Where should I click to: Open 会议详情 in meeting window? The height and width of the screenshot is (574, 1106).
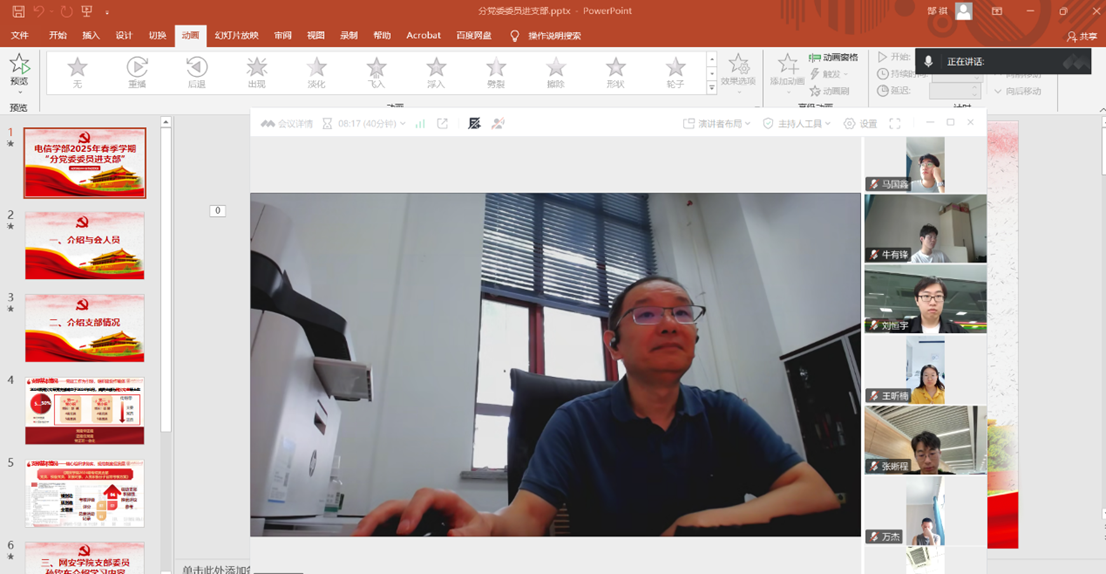(287, 124)
